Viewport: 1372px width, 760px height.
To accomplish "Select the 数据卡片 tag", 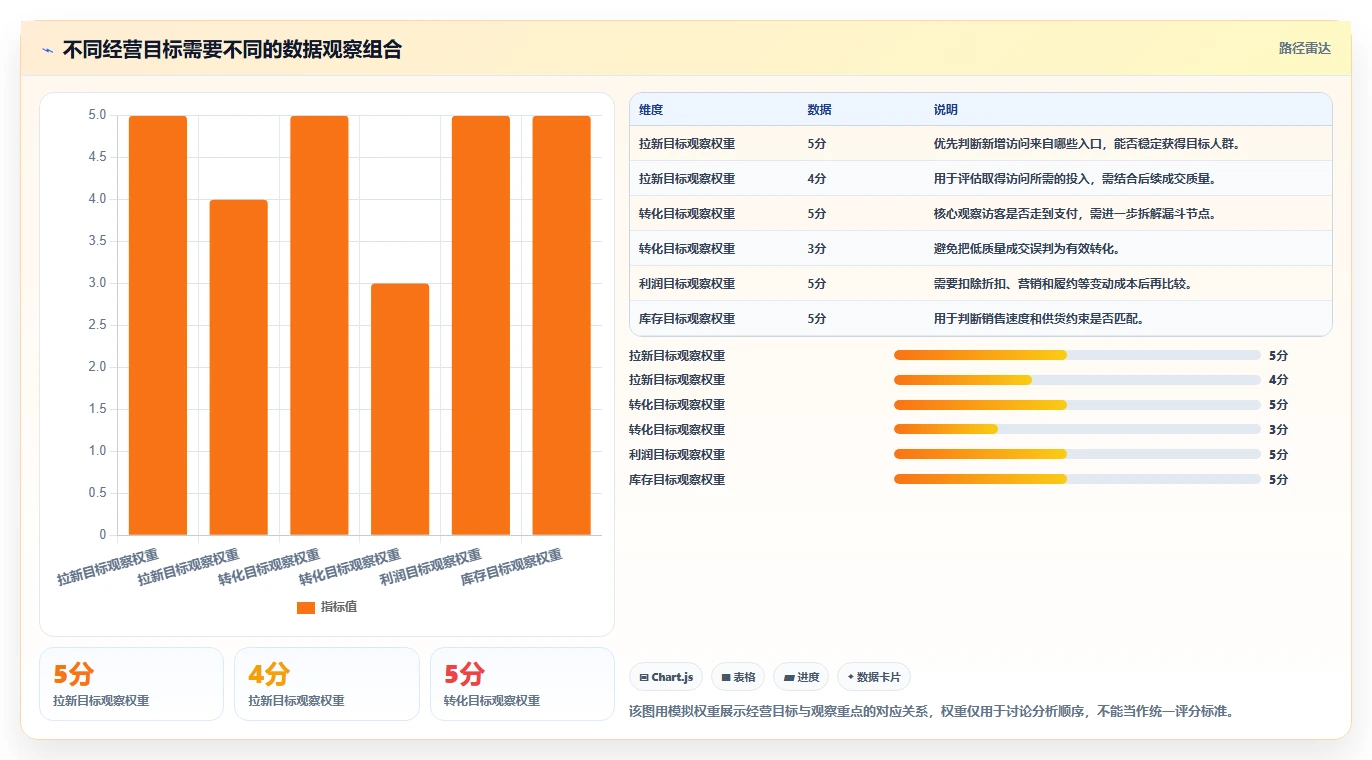I will pos(874,677).
